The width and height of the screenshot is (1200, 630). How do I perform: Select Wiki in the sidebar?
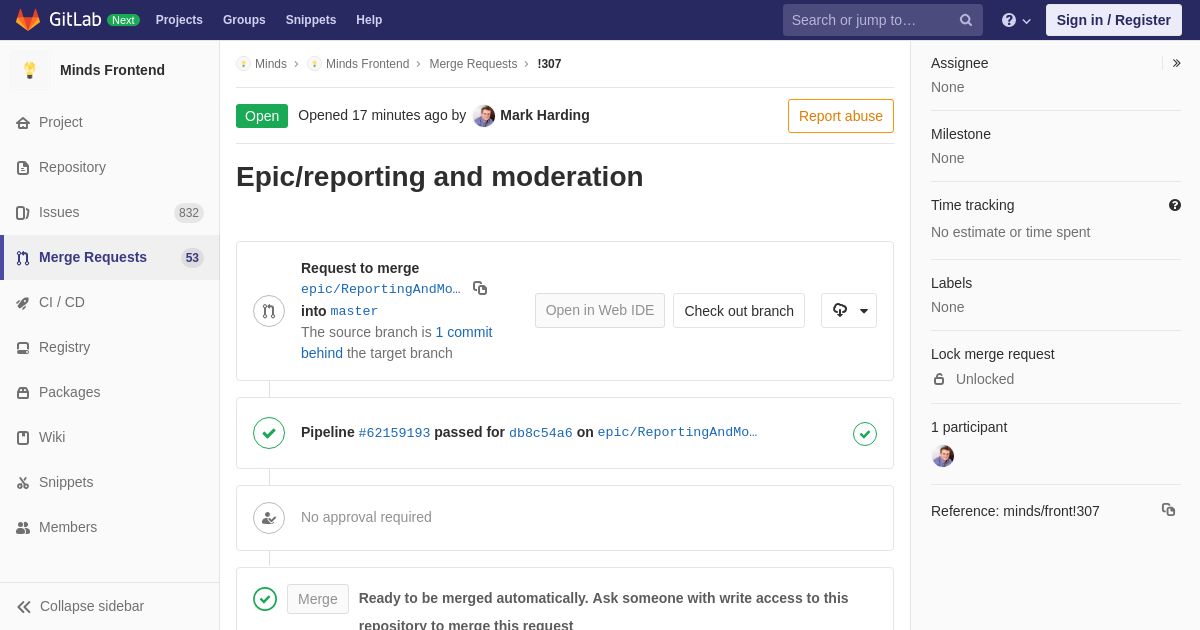(x=110, y=438)
